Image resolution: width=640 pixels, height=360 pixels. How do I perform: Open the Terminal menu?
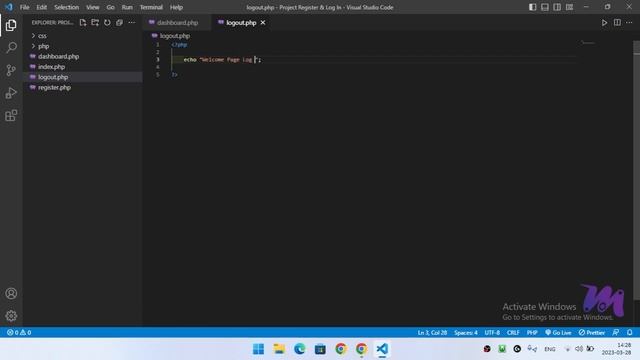pos(151,7)
